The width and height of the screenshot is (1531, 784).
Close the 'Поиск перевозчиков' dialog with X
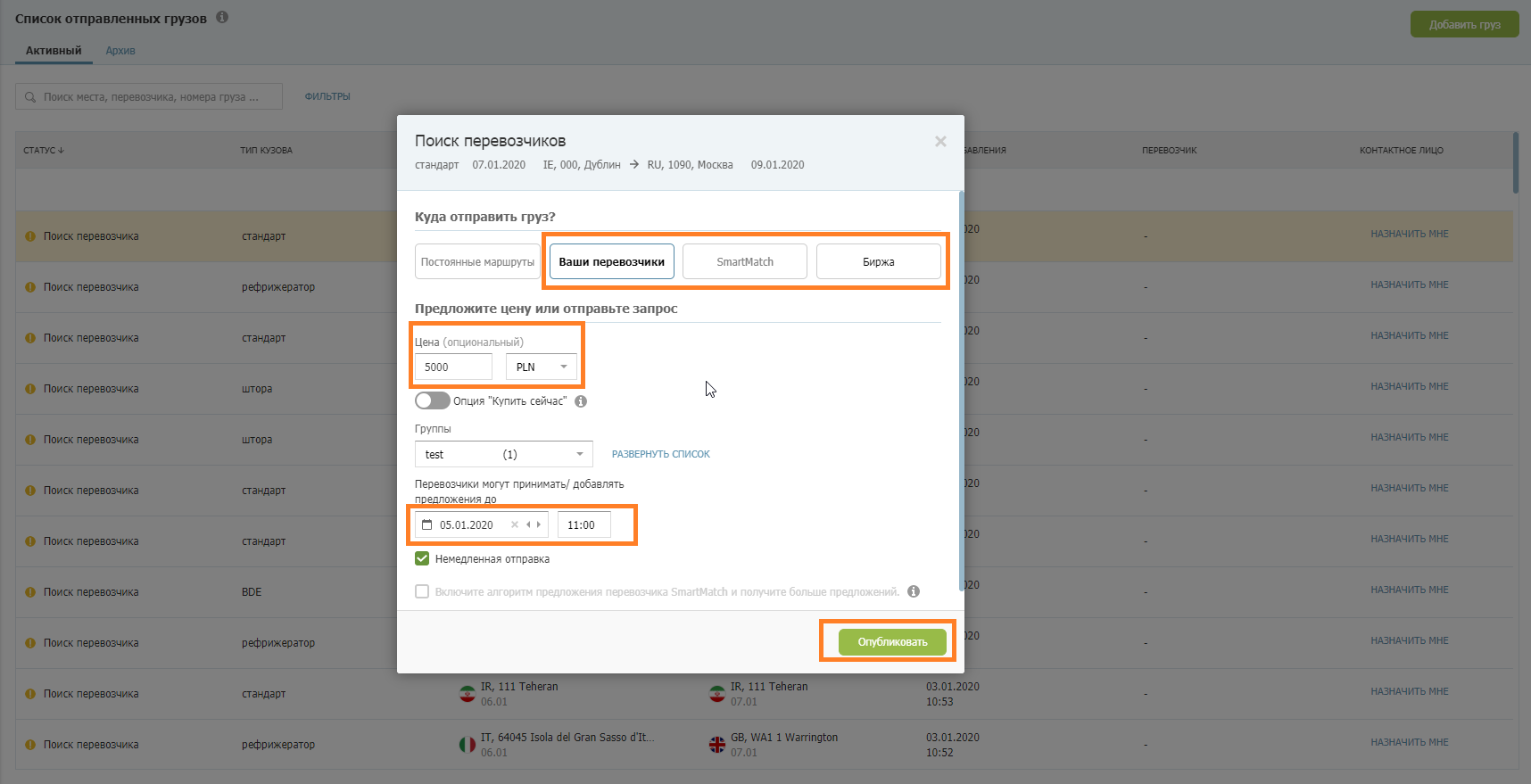[x=940, y=142]
